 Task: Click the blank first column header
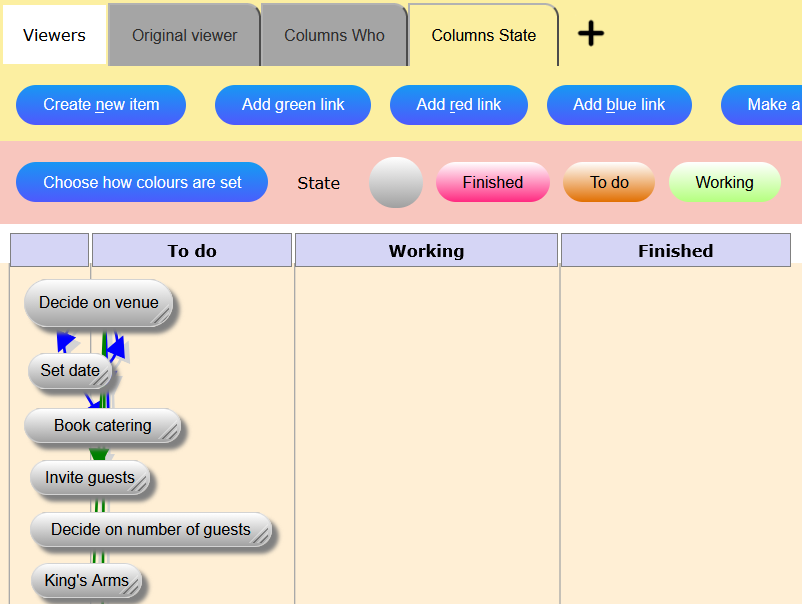click(x=49, y=251)
